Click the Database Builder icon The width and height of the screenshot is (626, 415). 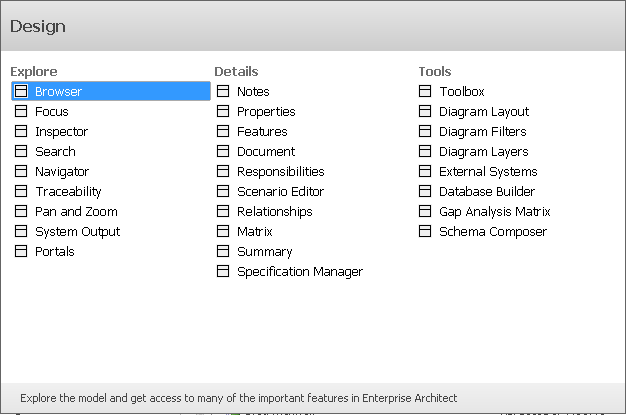click(425, 192)
